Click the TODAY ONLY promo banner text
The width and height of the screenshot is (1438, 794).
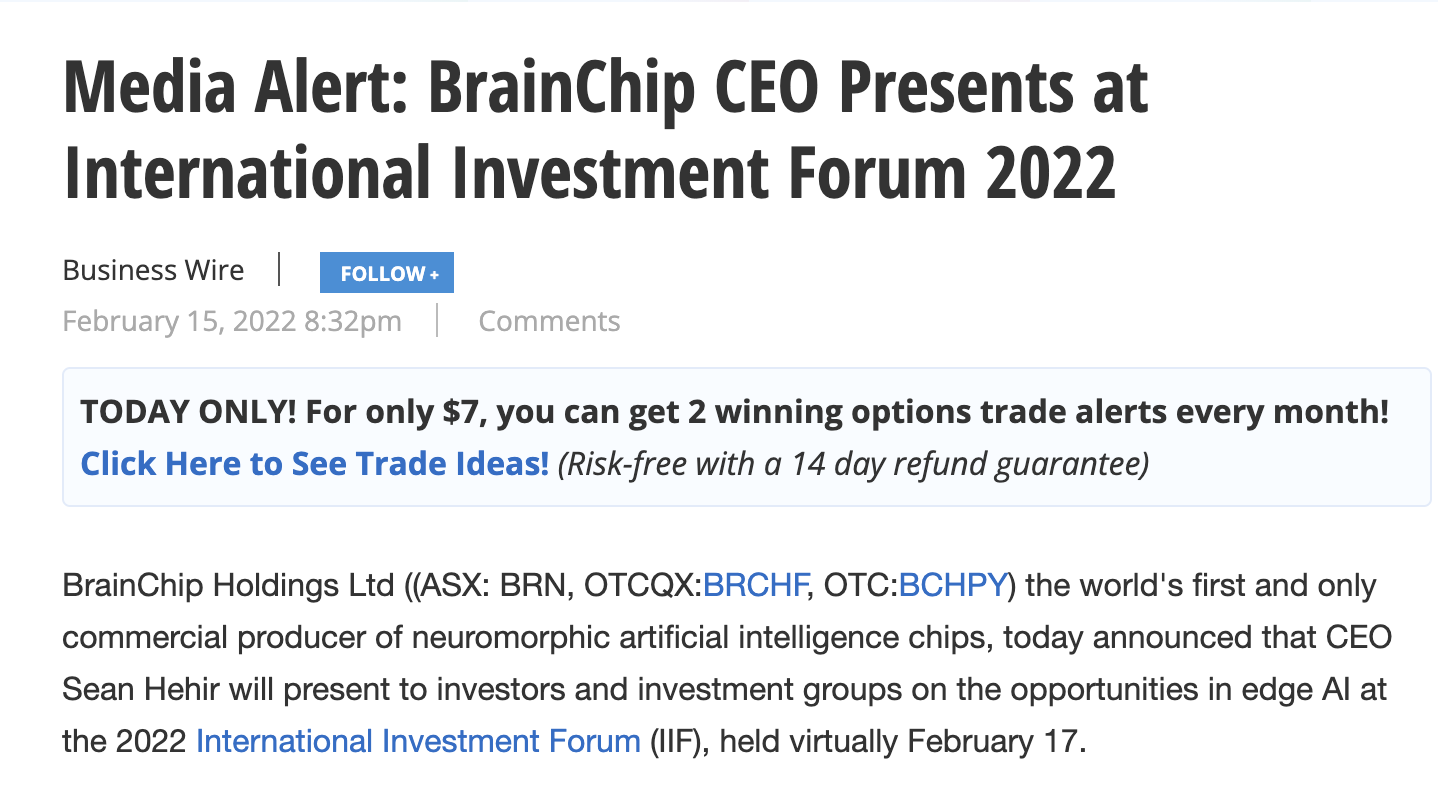(734, 411)
